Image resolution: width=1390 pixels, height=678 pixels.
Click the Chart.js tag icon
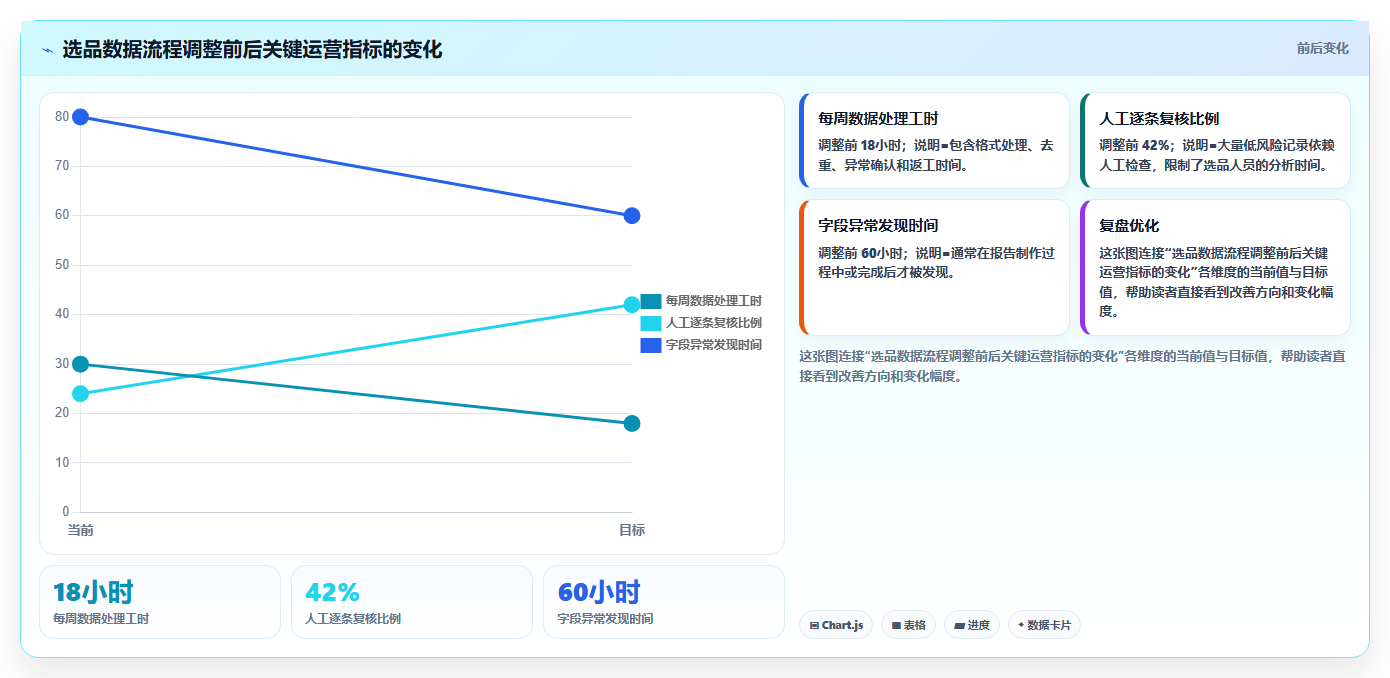coord(814,626)
